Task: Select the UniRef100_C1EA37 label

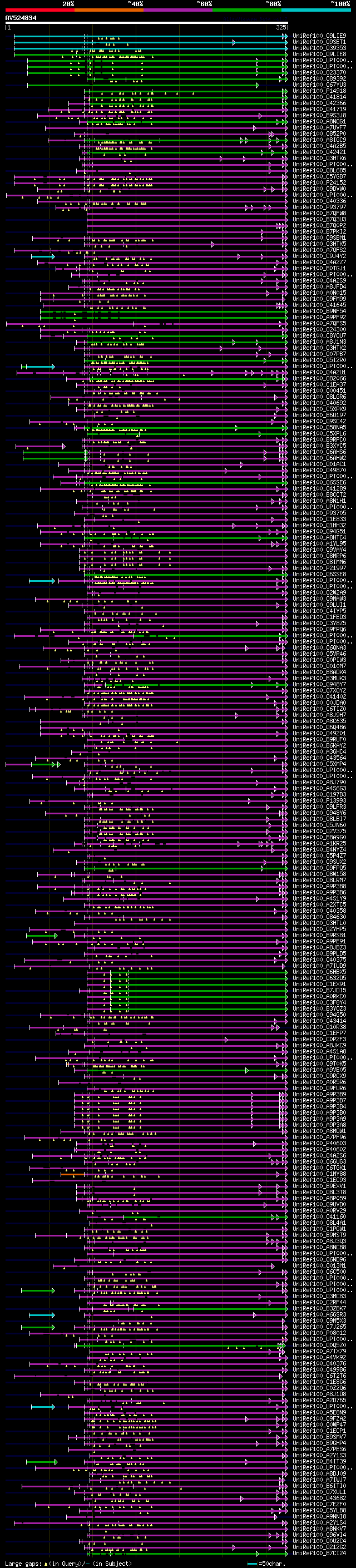Action: click(319, 385)
